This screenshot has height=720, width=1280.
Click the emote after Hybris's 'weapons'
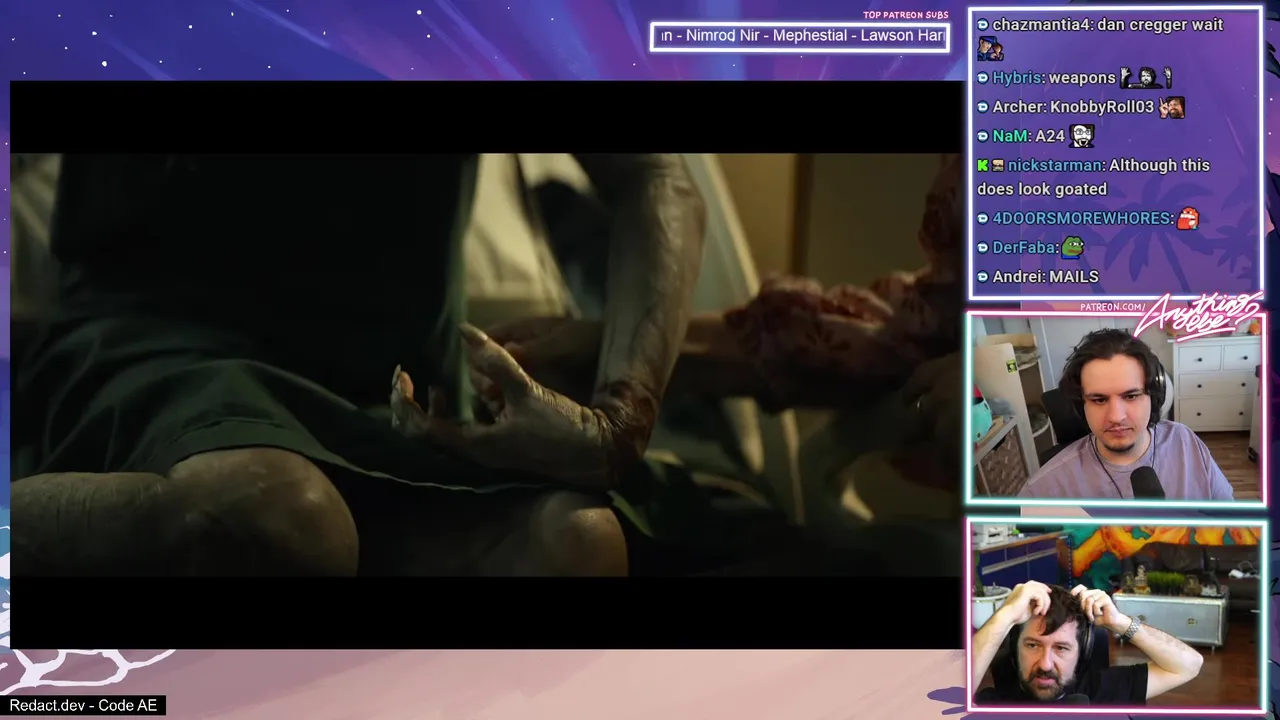[x=1146, y=77]
